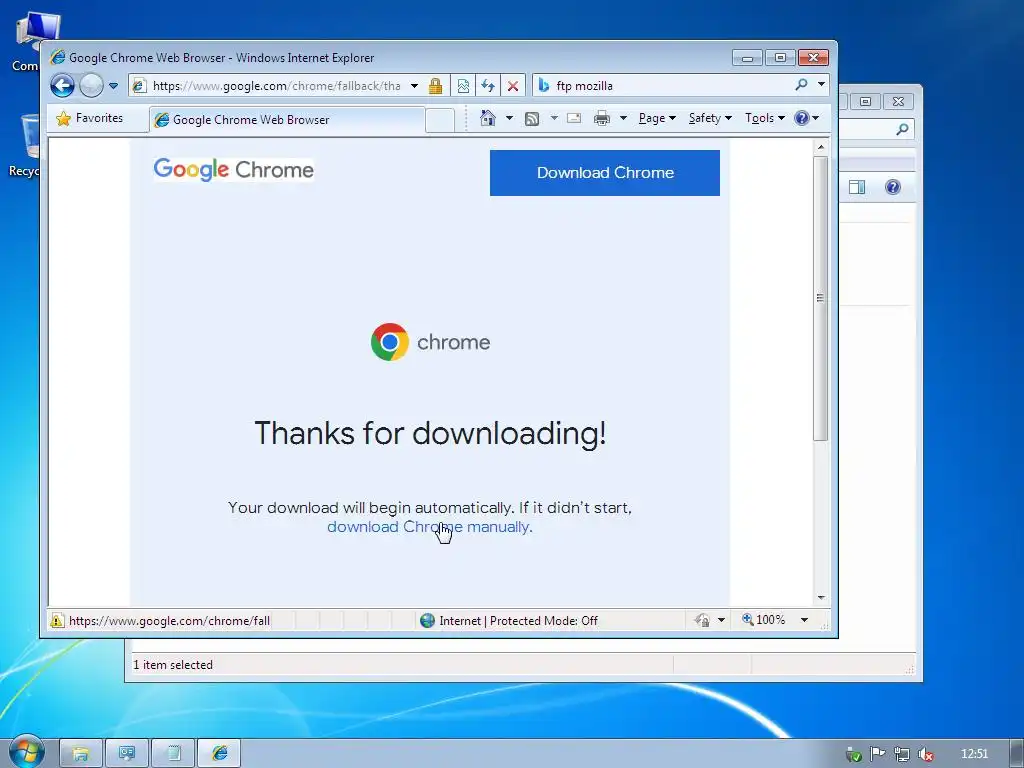
Task: Click the preview pane icon in background window
Action: (x=857, y=187)
